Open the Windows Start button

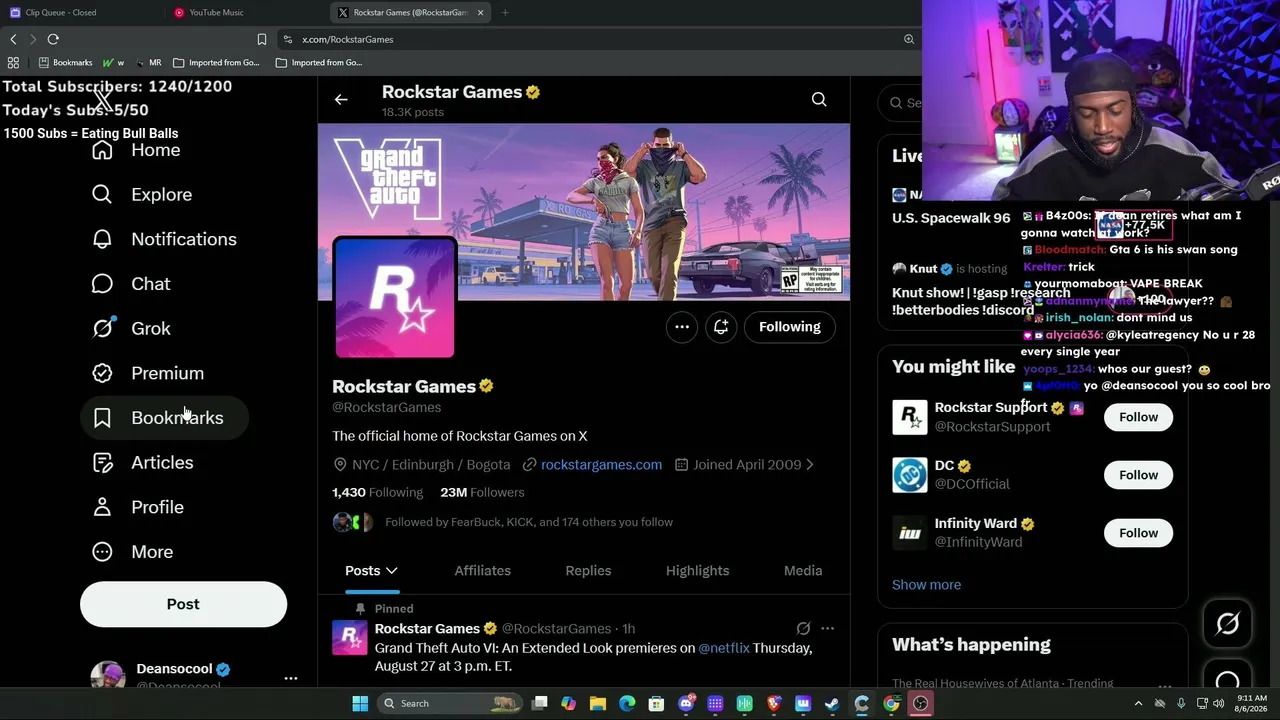[360, 703]
